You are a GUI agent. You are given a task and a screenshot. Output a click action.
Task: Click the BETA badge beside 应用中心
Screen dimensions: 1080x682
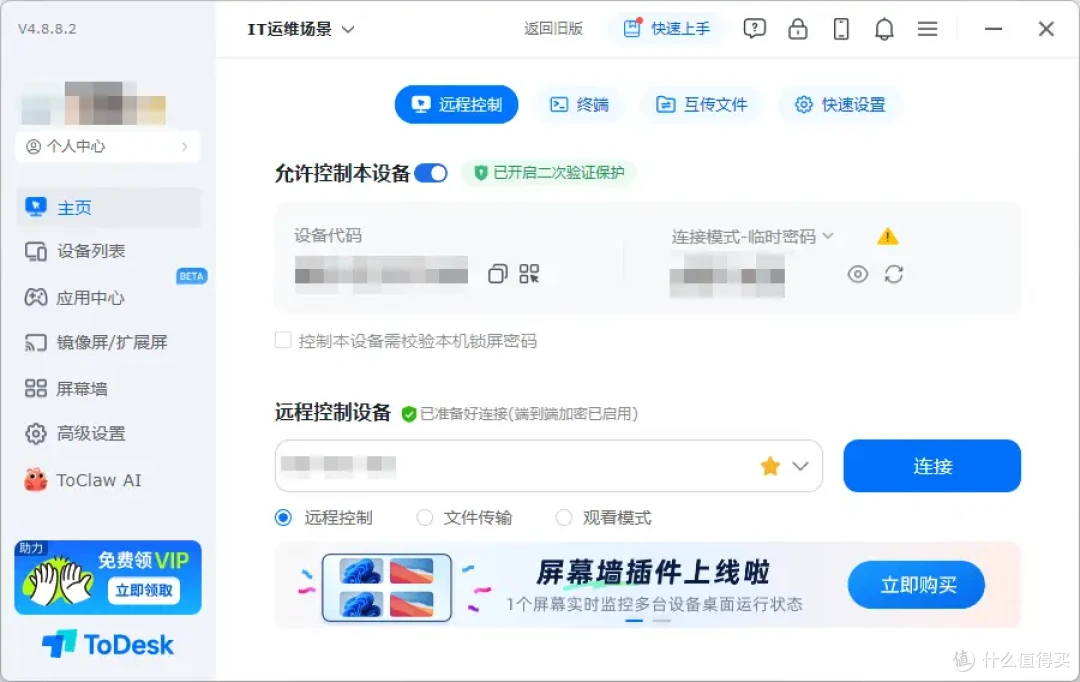pos(191,276)
